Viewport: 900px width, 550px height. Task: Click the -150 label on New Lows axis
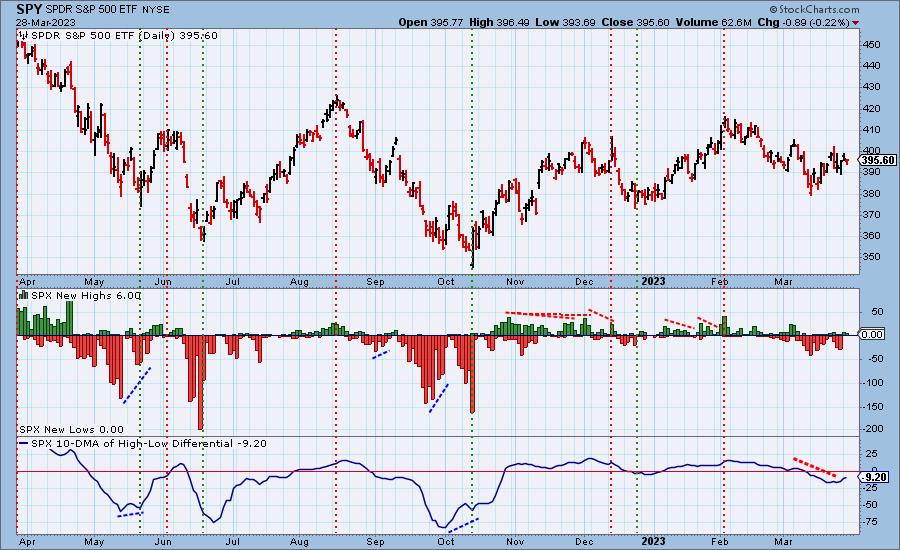pos(872,406)
